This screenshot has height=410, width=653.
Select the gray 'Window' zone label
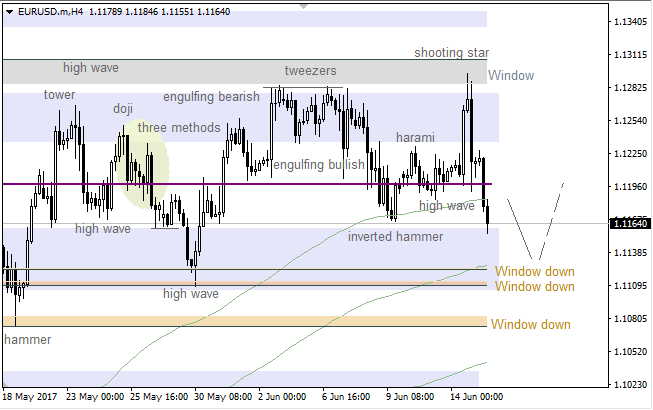511,76
